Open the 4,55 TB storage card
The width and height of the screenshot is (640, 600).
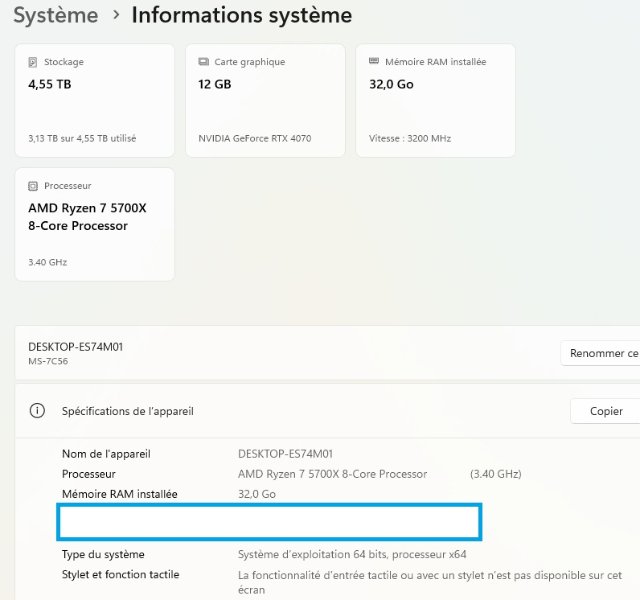click(94, 100)
